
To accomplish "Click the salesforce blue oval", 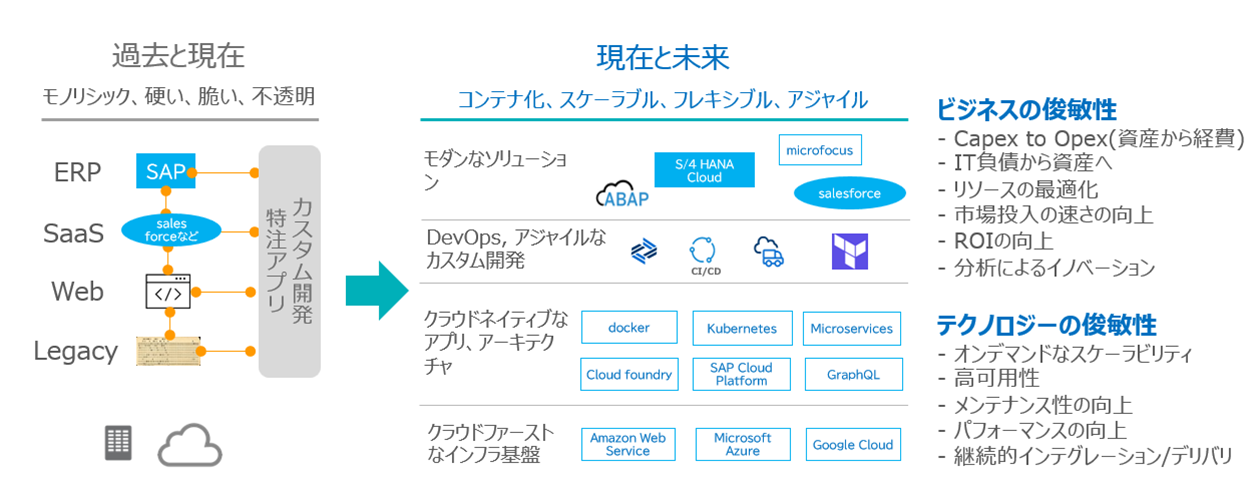I will tap(850, 193).
